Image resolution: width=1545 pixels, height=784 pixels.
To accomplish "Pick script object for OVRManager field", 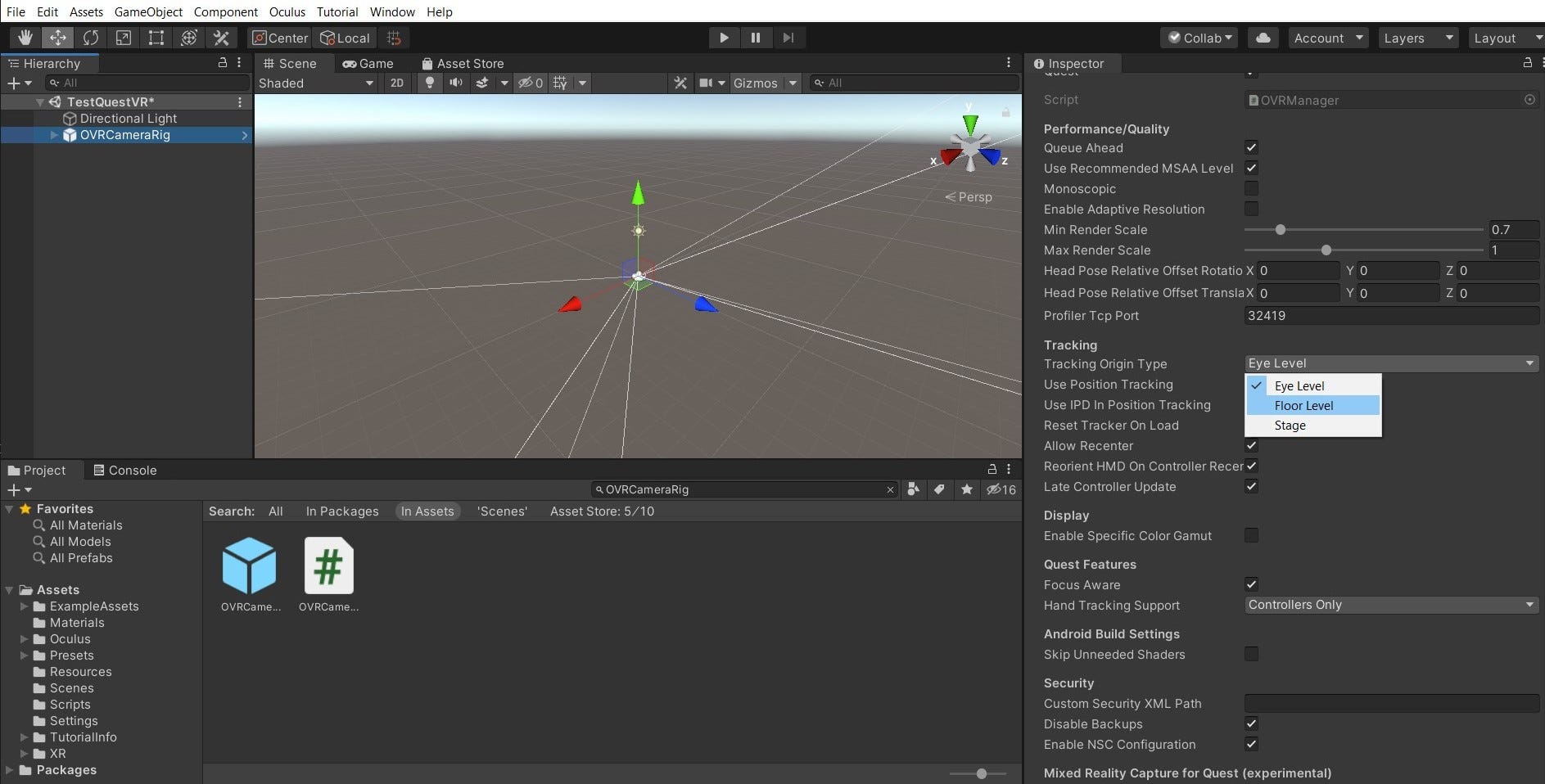I will click(1529, 100).
